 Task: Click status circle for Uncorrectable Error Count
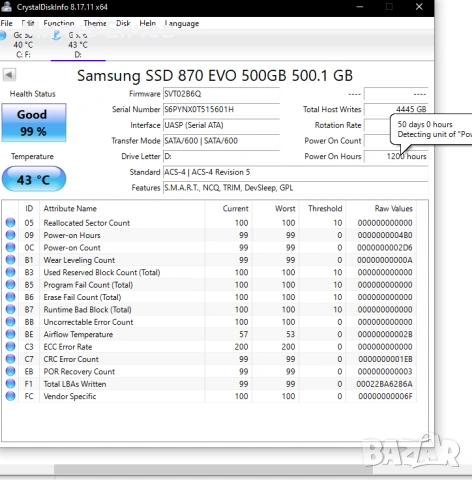tap(11, 321)
